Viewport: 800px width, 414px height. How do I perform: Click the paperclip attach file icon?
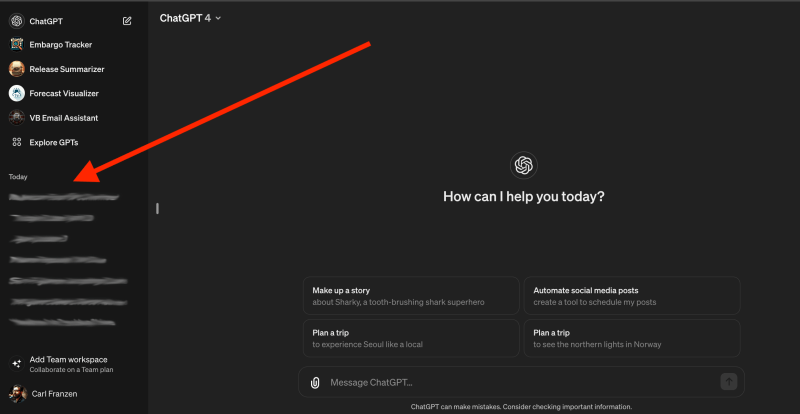315,382
